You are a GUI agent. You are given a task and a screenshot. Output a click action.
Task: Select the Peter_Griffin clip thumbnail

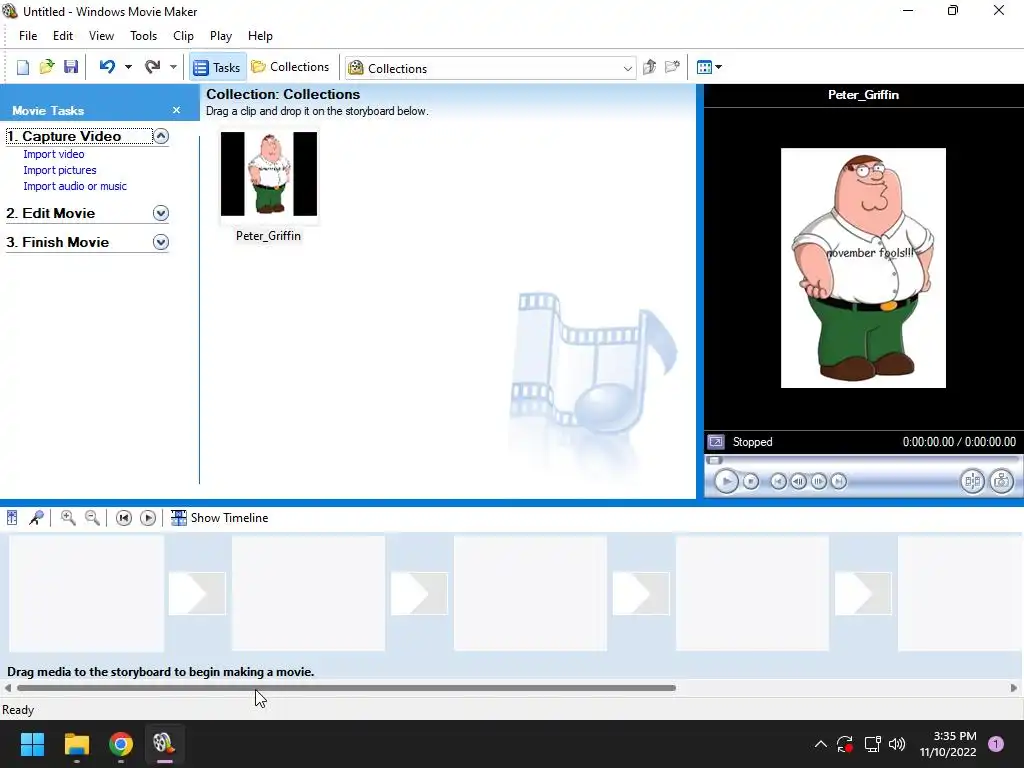[268, 174]
